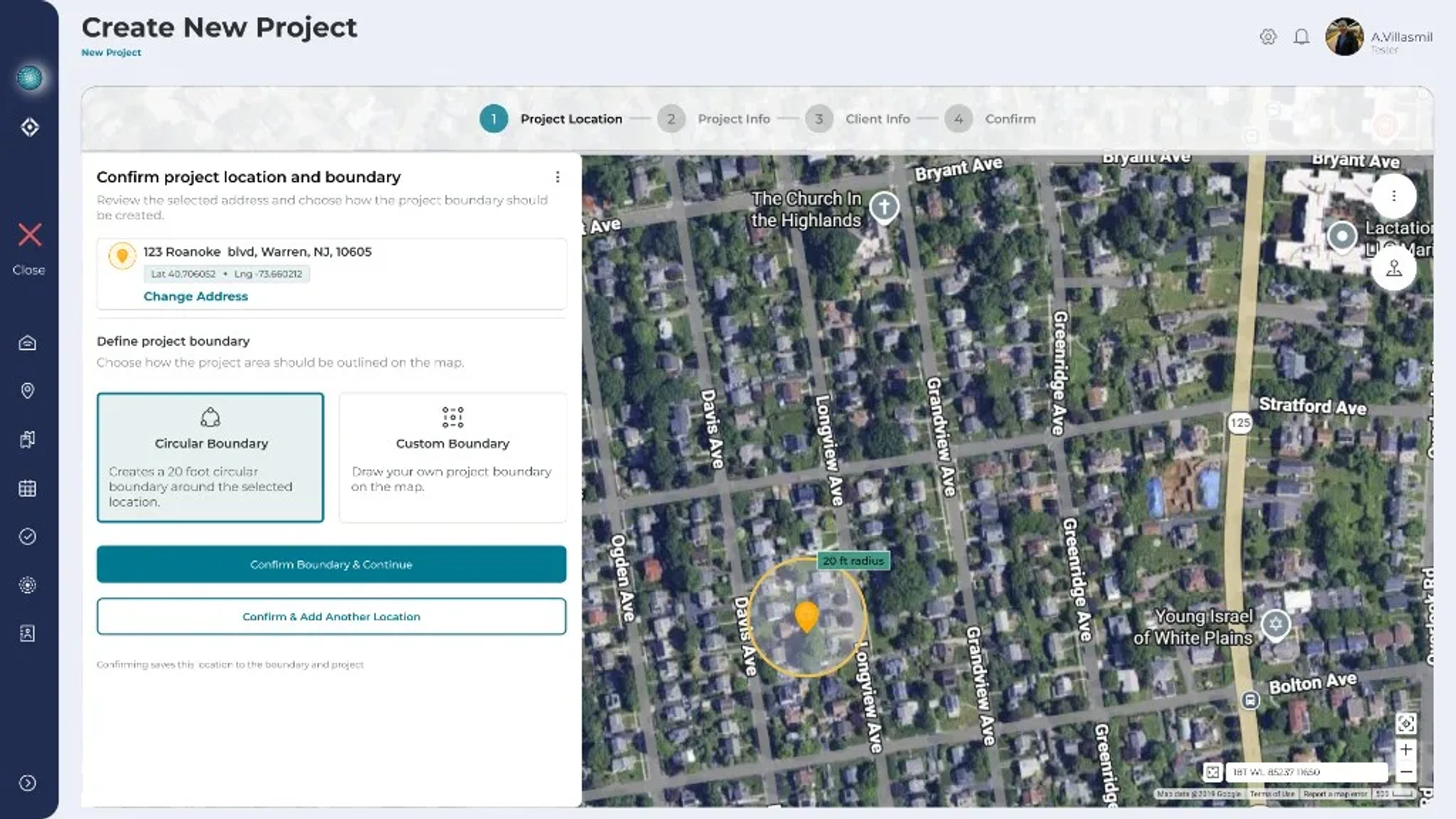
Task: Select the Custom Boundary option
Action: [x=453, y=457]
